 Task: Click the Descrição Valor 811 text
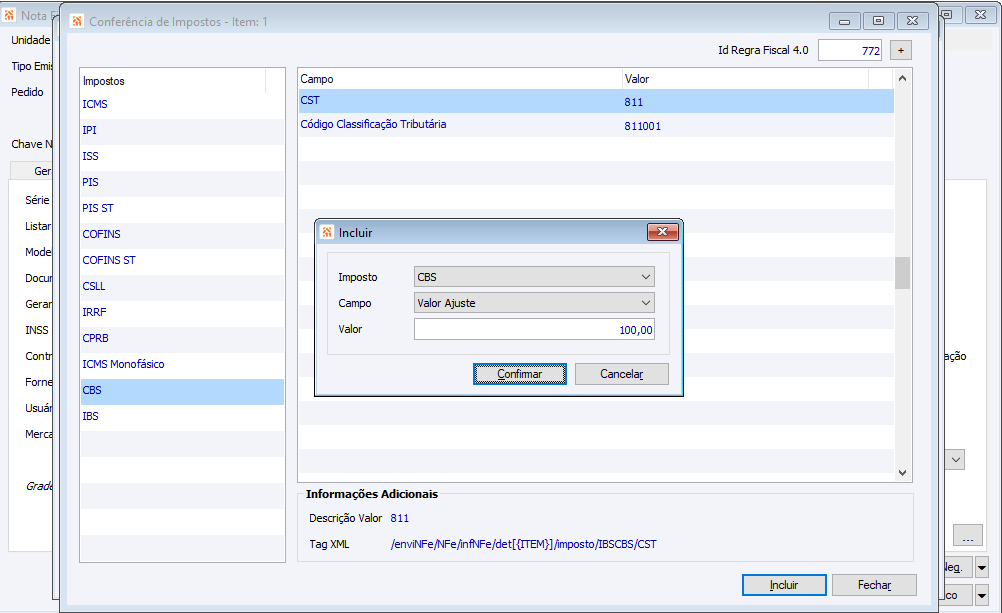click(399, 518)
